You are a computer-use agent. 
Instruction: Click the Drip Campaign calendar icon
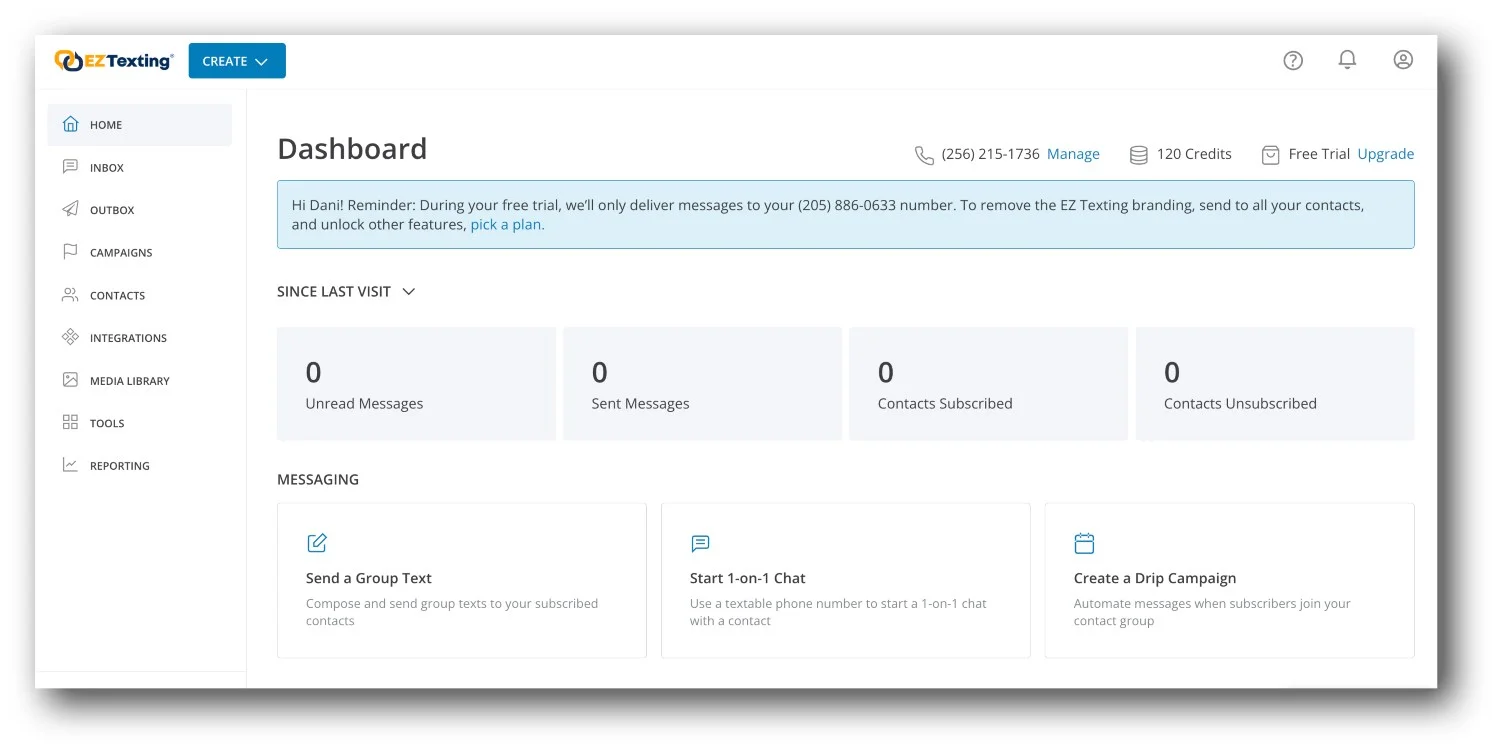(1084, 543)
